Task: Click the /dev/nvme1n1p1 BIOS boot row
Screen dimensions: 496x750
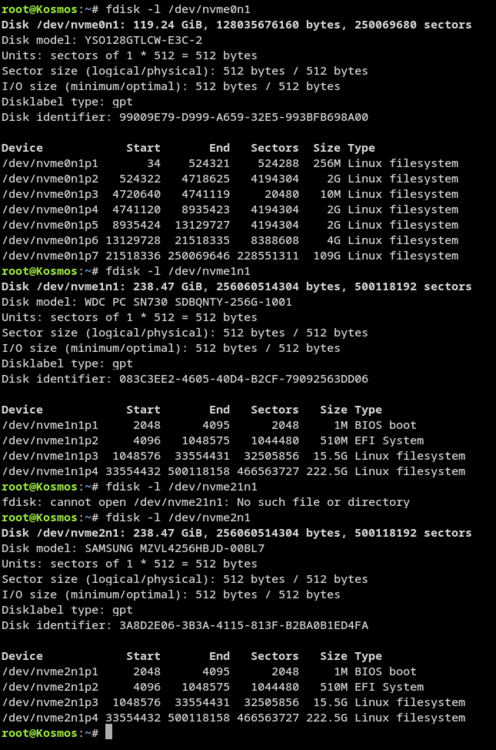Action: [x=209, y=425]
